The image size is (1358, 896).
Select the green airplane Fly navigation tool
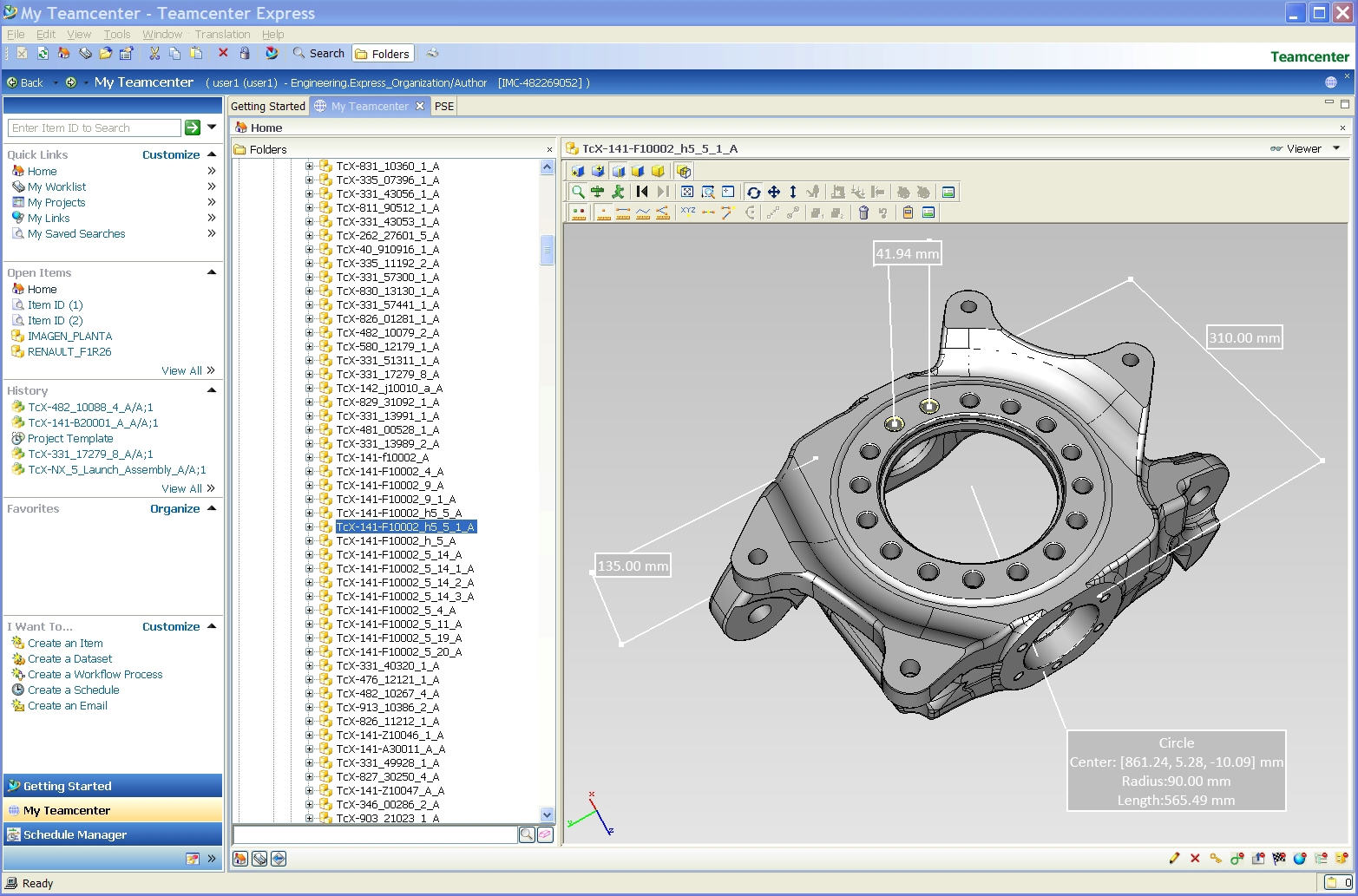click(x=597, y=192)
